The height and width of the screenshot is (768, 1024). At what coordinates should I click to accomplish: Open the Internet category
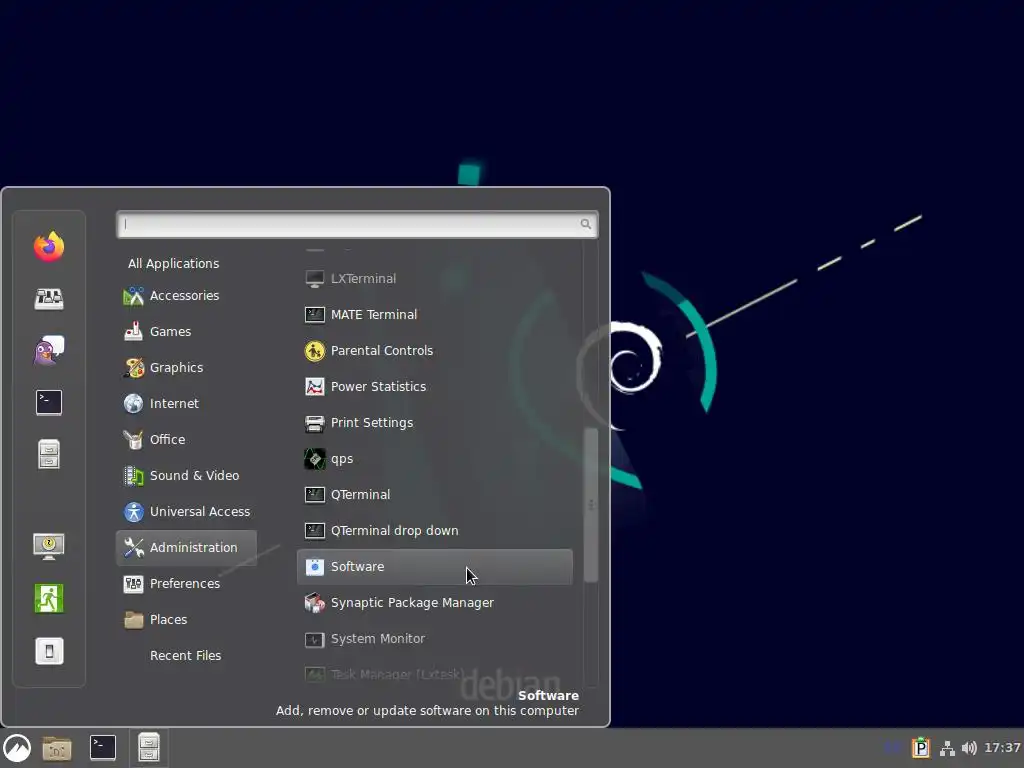click(186, 404)
